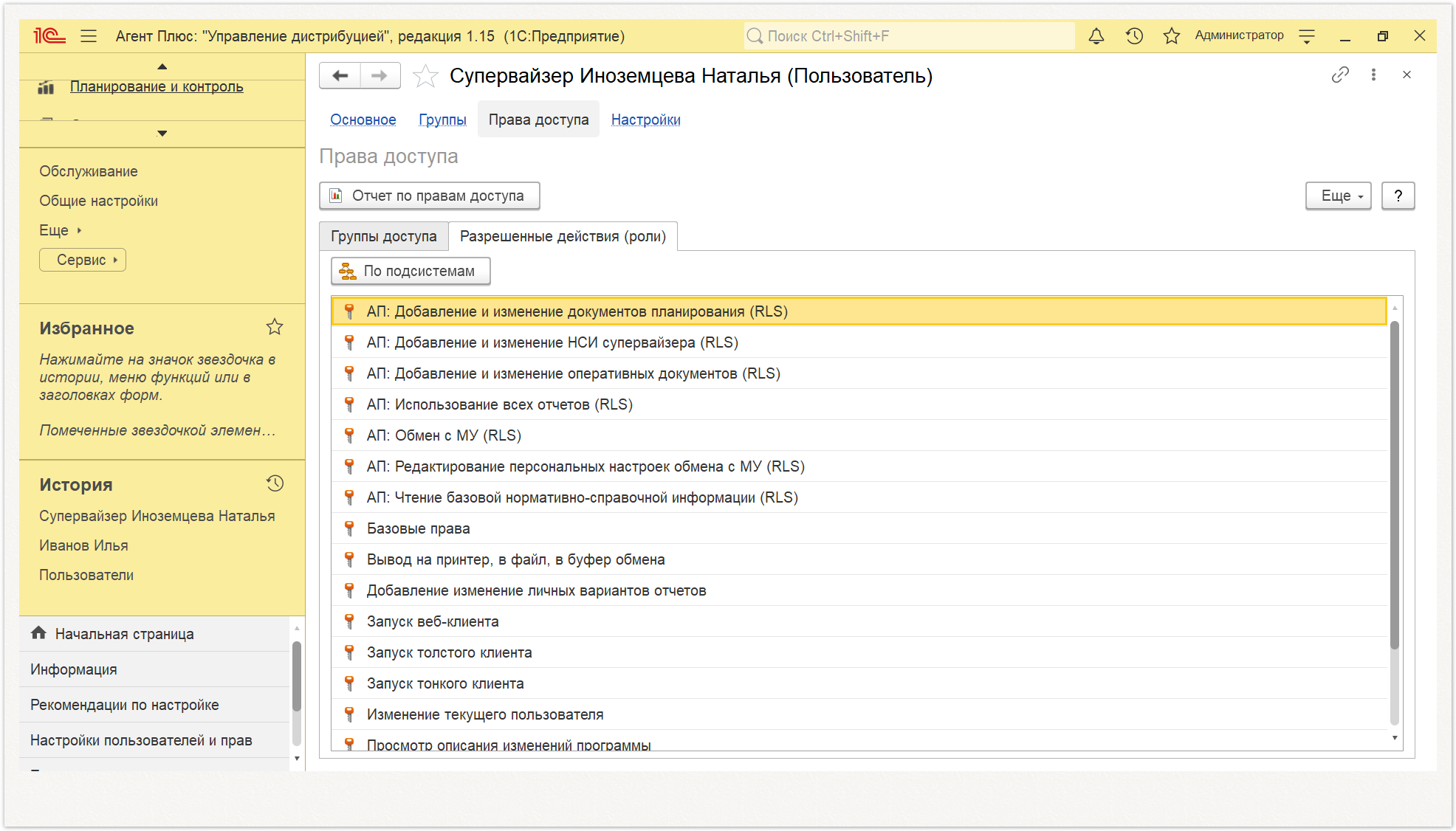Go forward with the right arrow
The image size is (1456, 831).
point(380,75)
